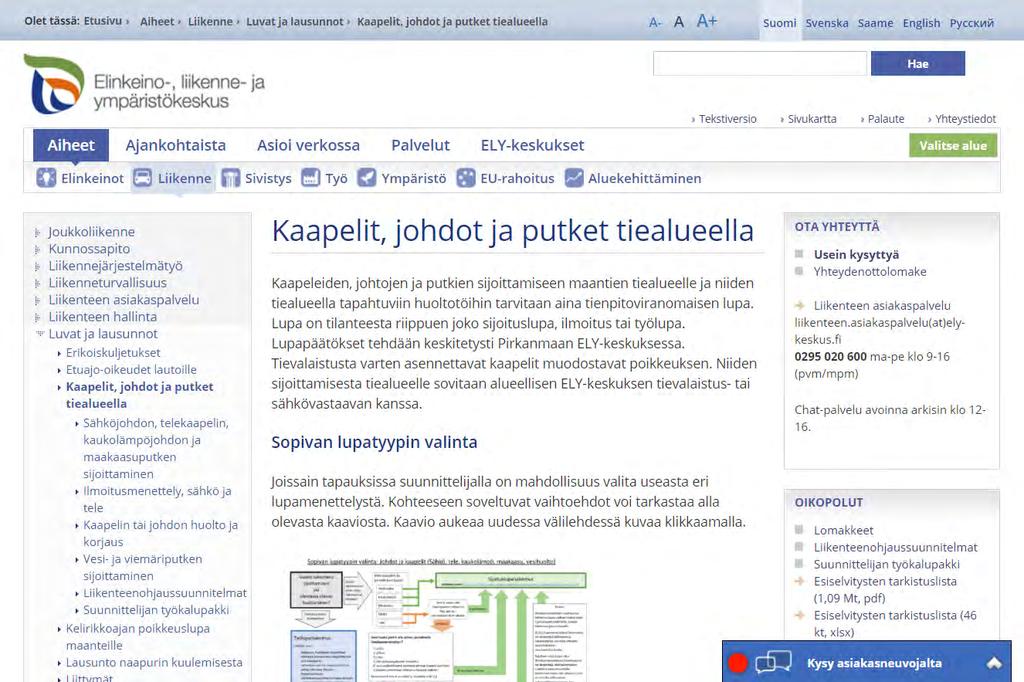Open Suunnittelijan työkalupakki shortcut in Oikopolut
Viewport: 1024px width, 682px height.
[887, 564]
